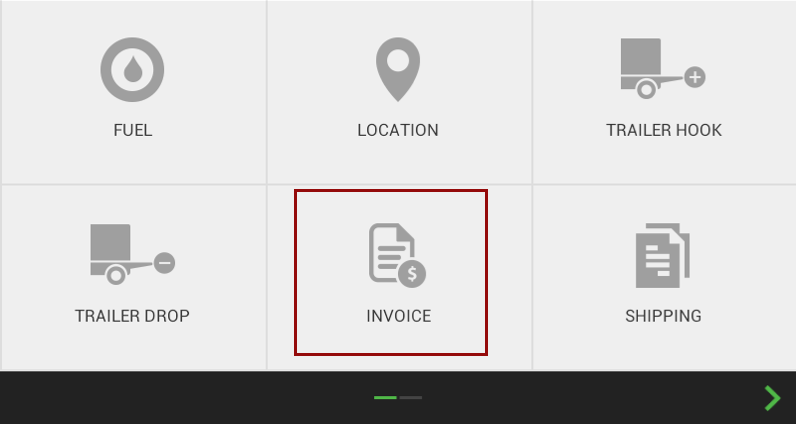Choose the Trailer Drop minus-trailer icon
796x424 pixels.
pyautogui.click(x=132, y=254)
